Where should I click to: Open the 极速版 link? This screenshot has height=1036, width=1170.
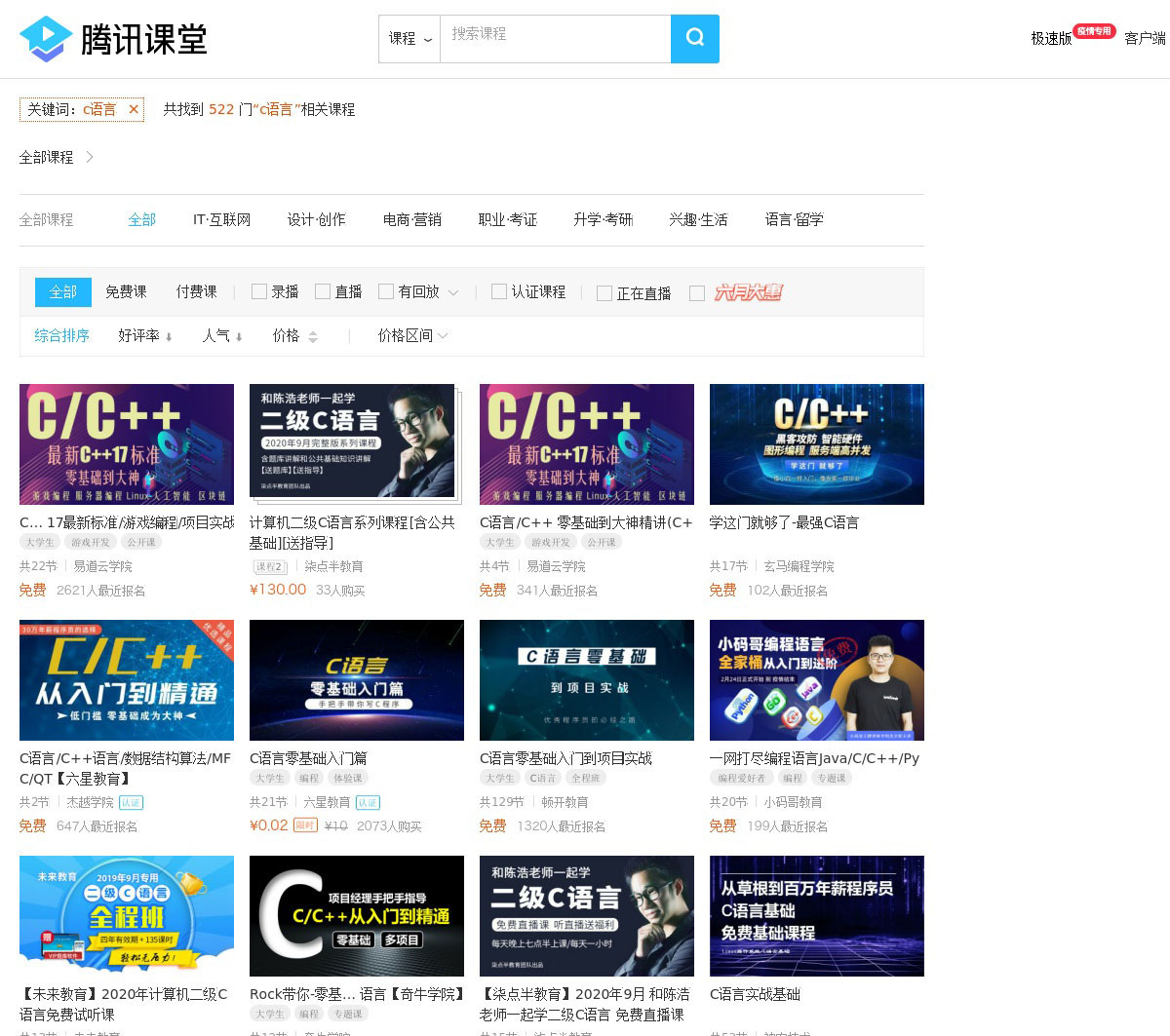tap(1051, 38)
